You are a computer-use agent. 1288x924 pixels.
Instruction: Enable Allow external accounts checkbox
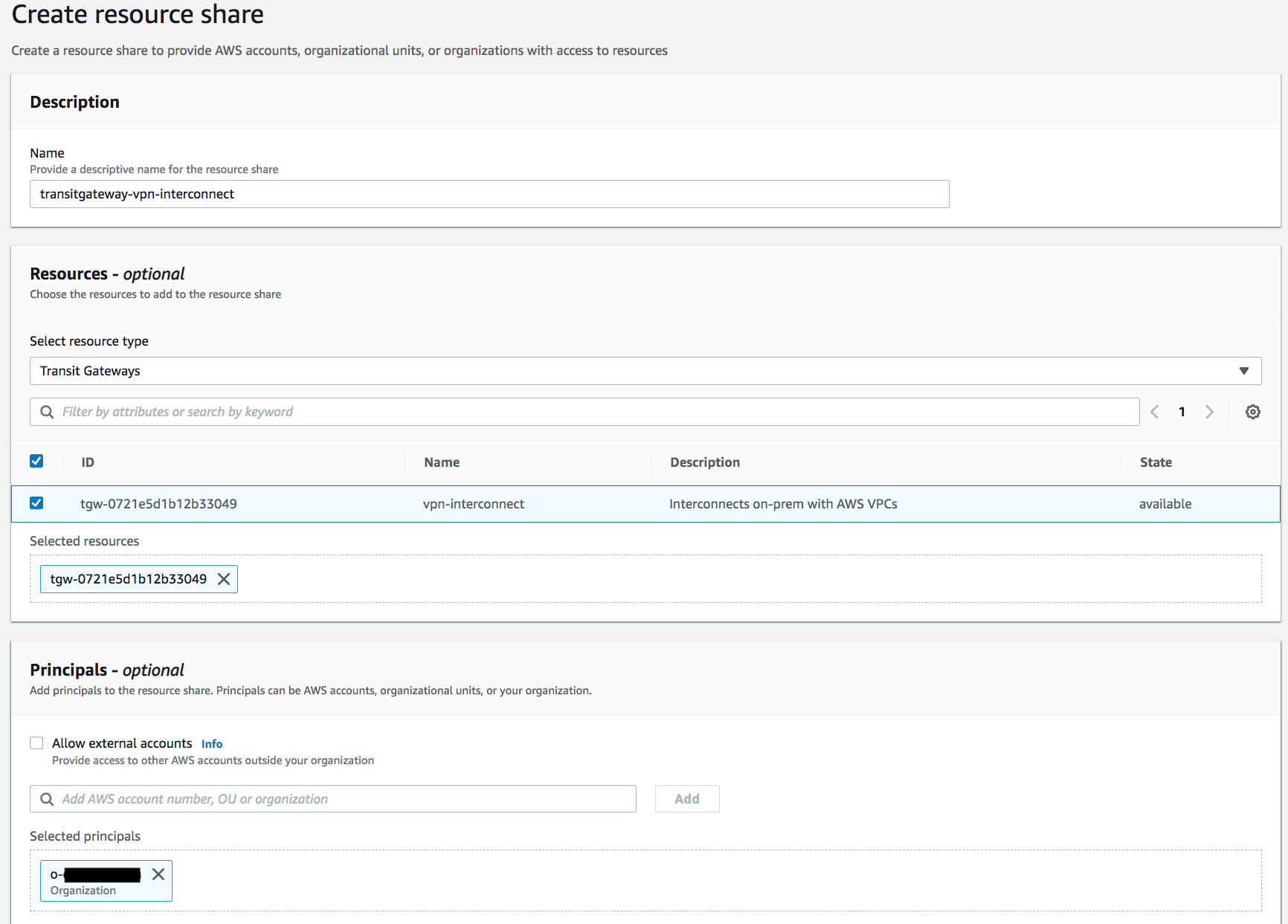click(36, 743)
